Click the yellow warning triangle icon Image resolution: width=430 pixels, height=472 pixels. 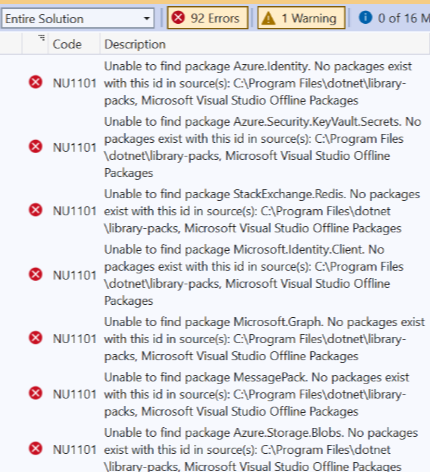point(268,18)
